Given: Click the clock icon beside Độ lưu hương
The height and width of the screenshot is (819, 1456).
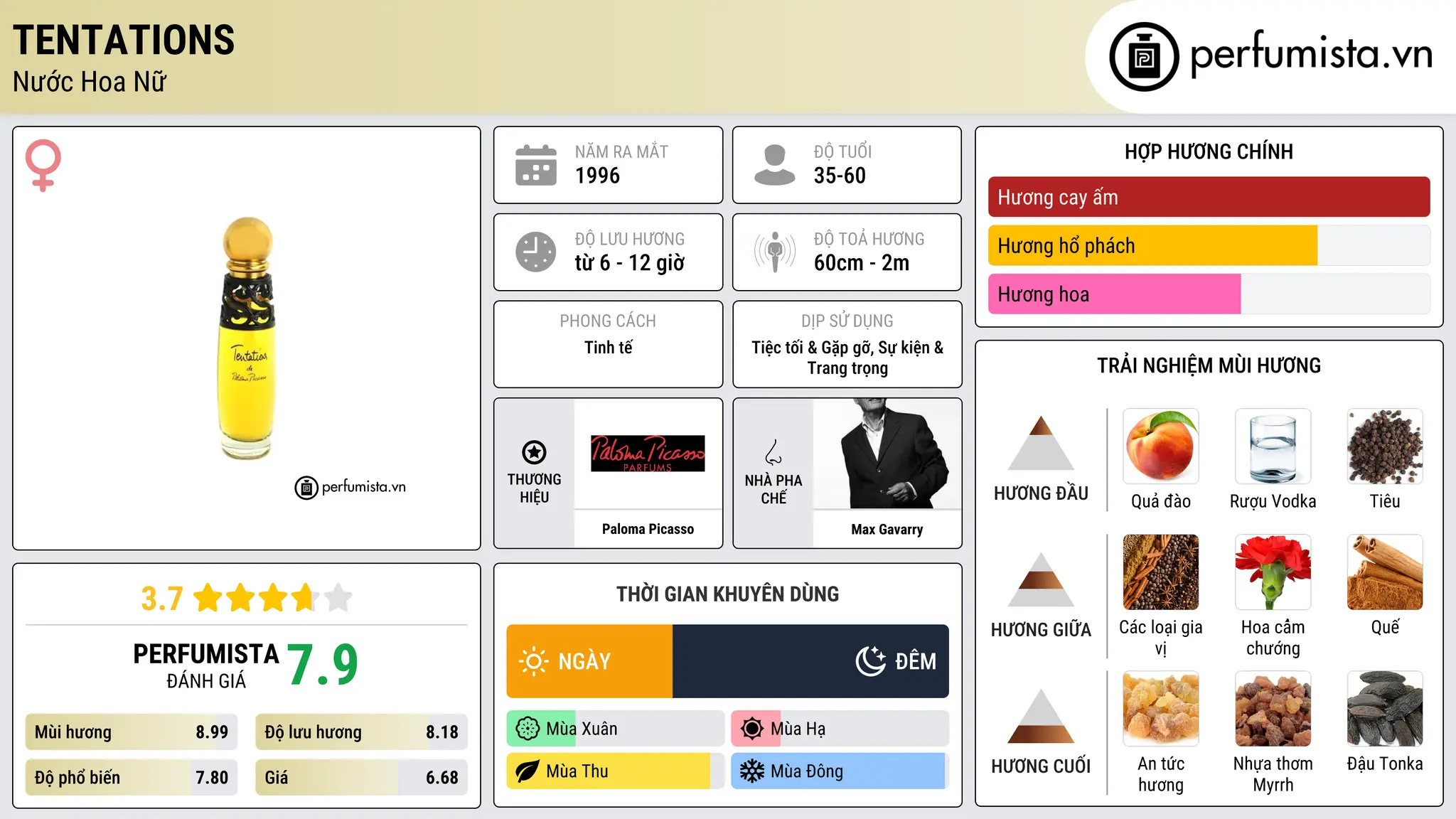Looking at the screenshot, I should point(536,252).
